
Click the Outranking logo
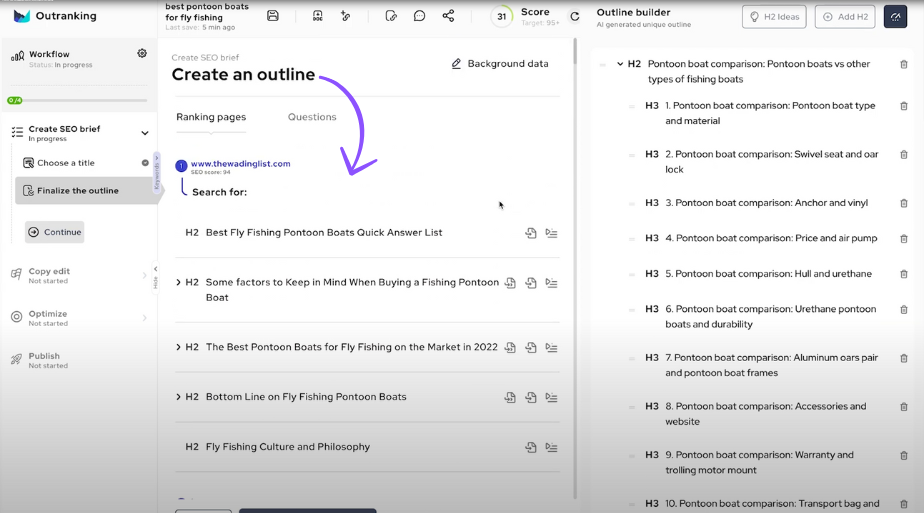point(55,16)
